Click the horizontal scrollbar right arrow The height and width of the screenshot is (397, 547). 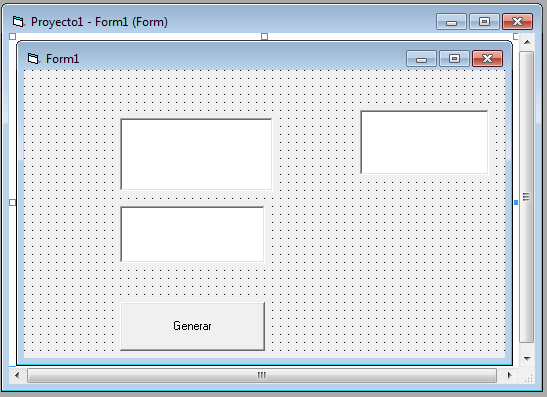(x=509, y=375)
